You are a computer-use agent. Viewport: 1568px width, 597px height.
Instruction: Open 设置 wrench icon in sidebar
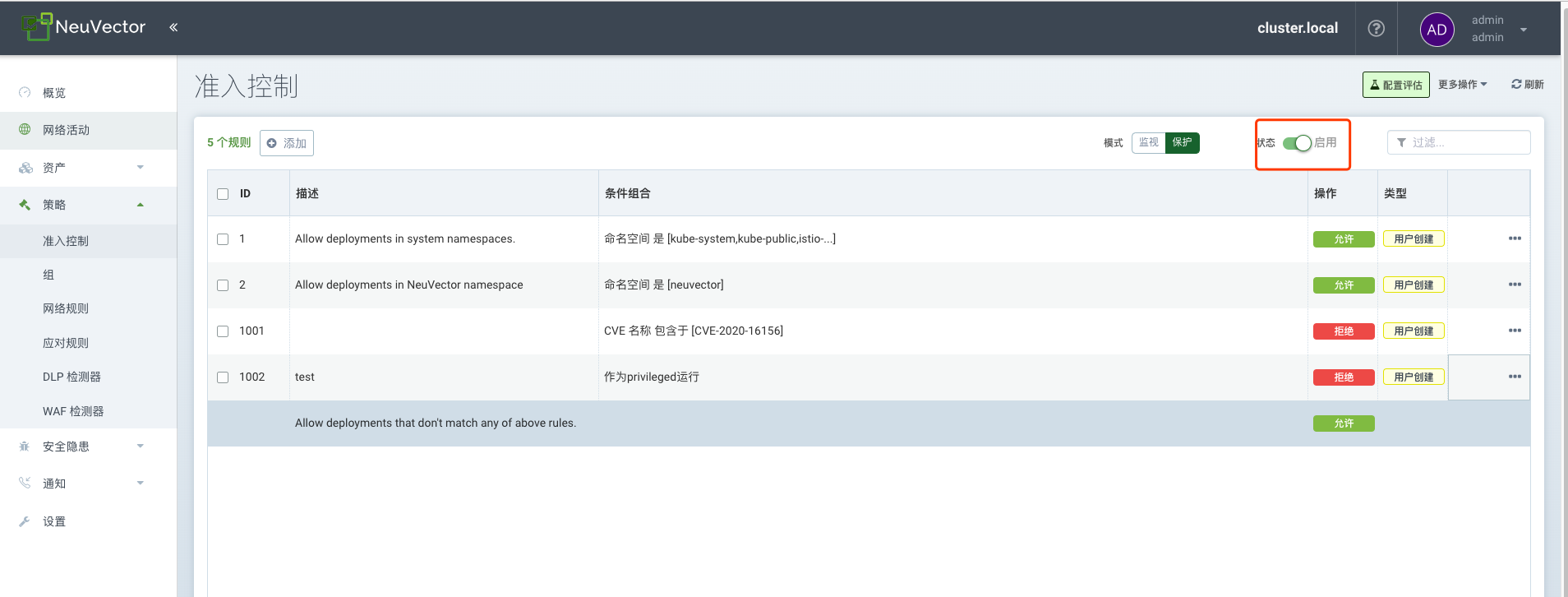pos(25,521)
